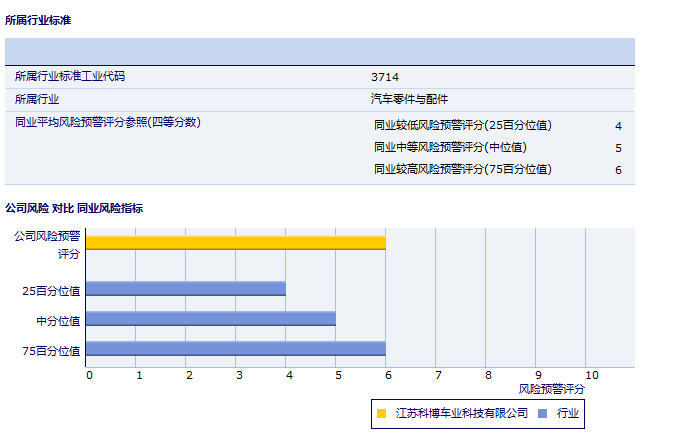Click the label 同业平均风险预警评分参照(四等分数)
Screen dimensions: 691x436
coord(108,122)
